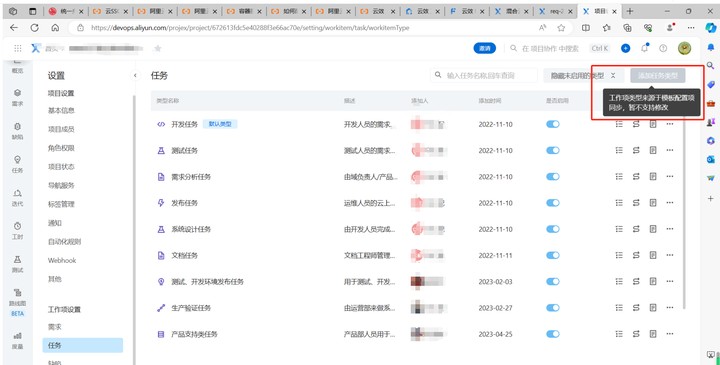This screenshot has width=720, height=365.
Task: Toggle enabled switch for 生产验证任务
Action: coord(553,308)
